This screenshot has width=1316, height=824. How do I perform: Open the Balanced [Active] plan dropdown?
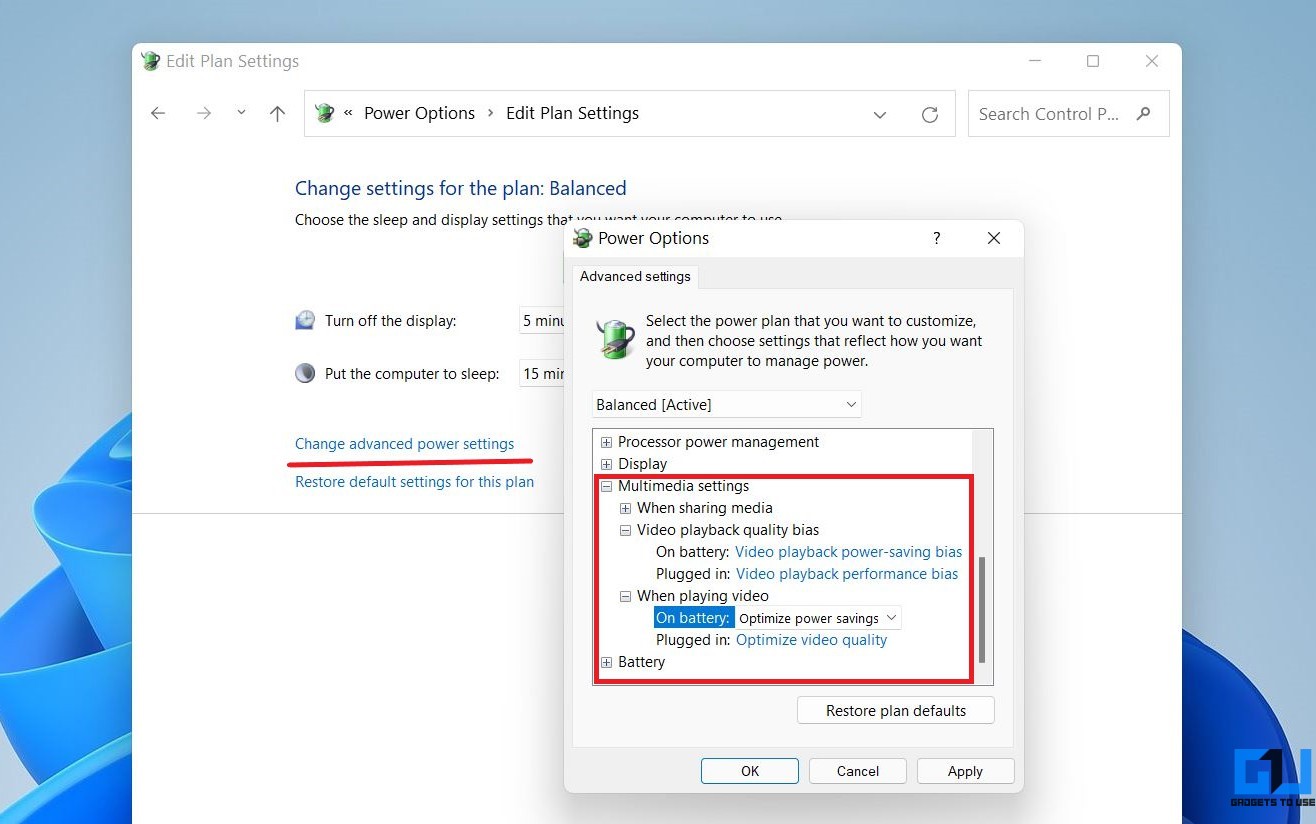(726, 405)
